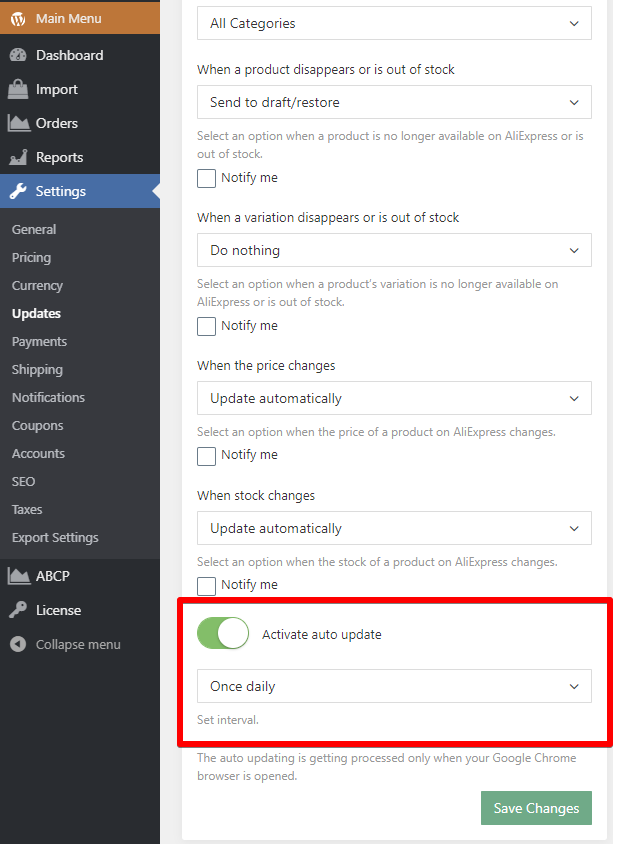Select the Currency settings entry
The height and width of the screenshot is (844, 618).
(x=37, y=285)
